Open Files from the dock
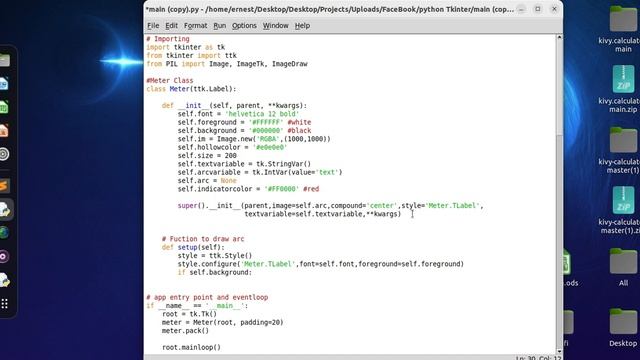 point(4,60)
